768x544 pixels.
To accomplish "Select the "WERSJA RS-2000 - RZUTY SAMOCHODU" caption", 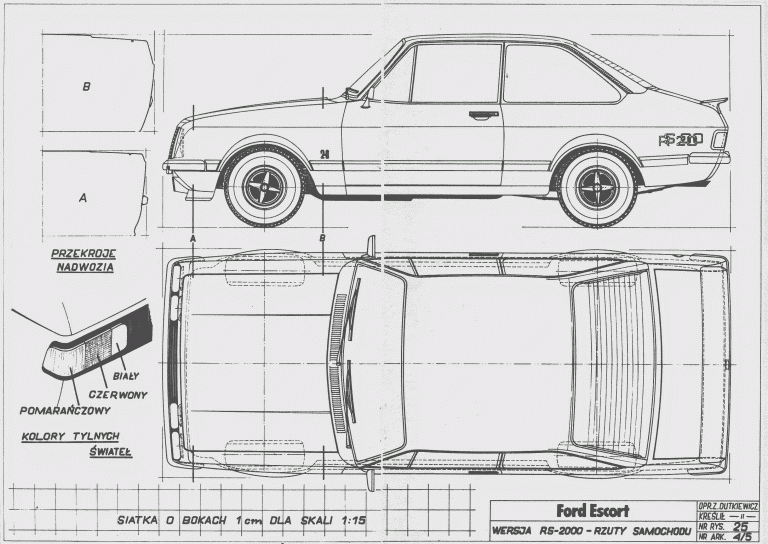I will tap(591, 531).
